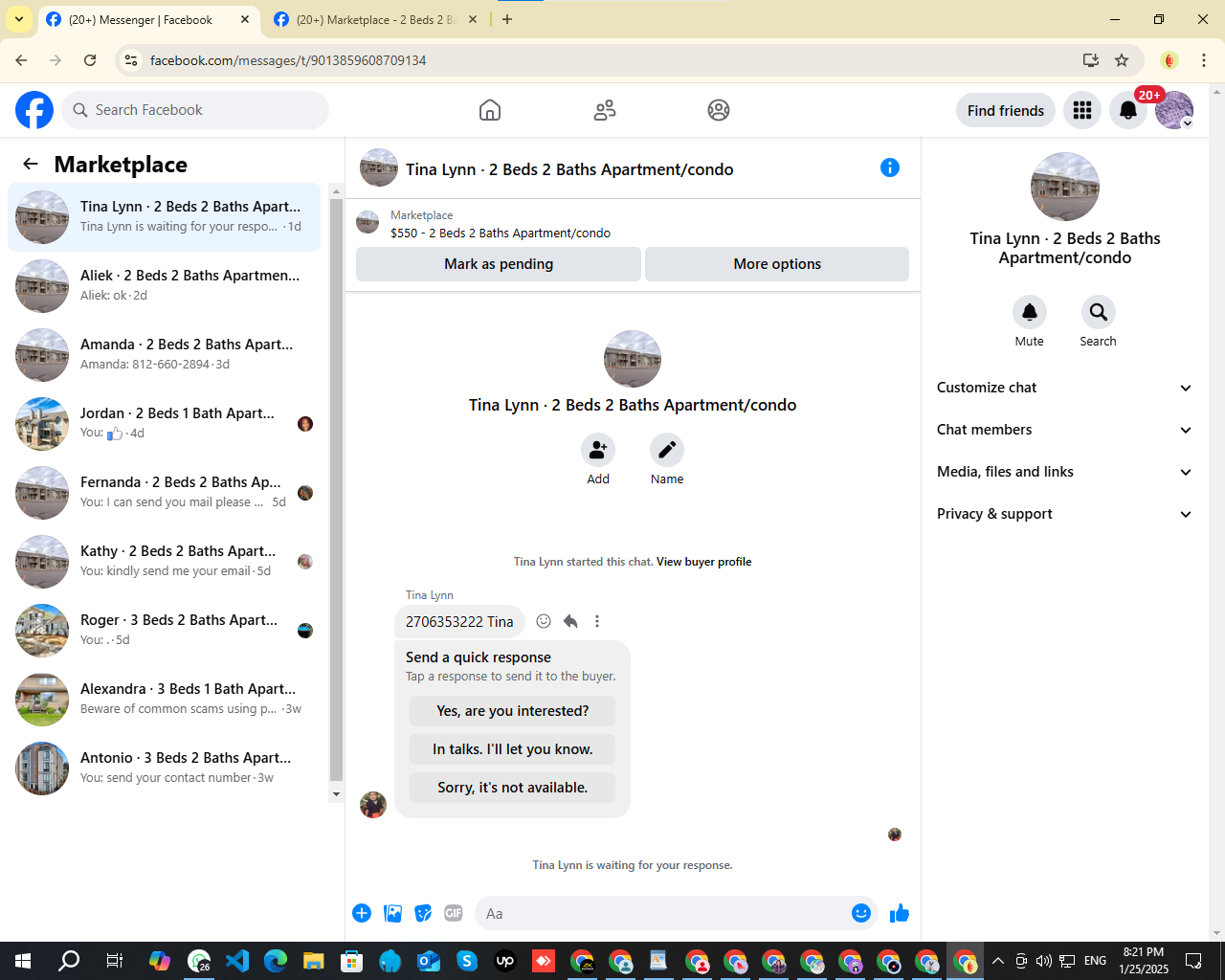1225x980 pixels.
Task: Open Aliek conversation in list
Action: (164, 286)
